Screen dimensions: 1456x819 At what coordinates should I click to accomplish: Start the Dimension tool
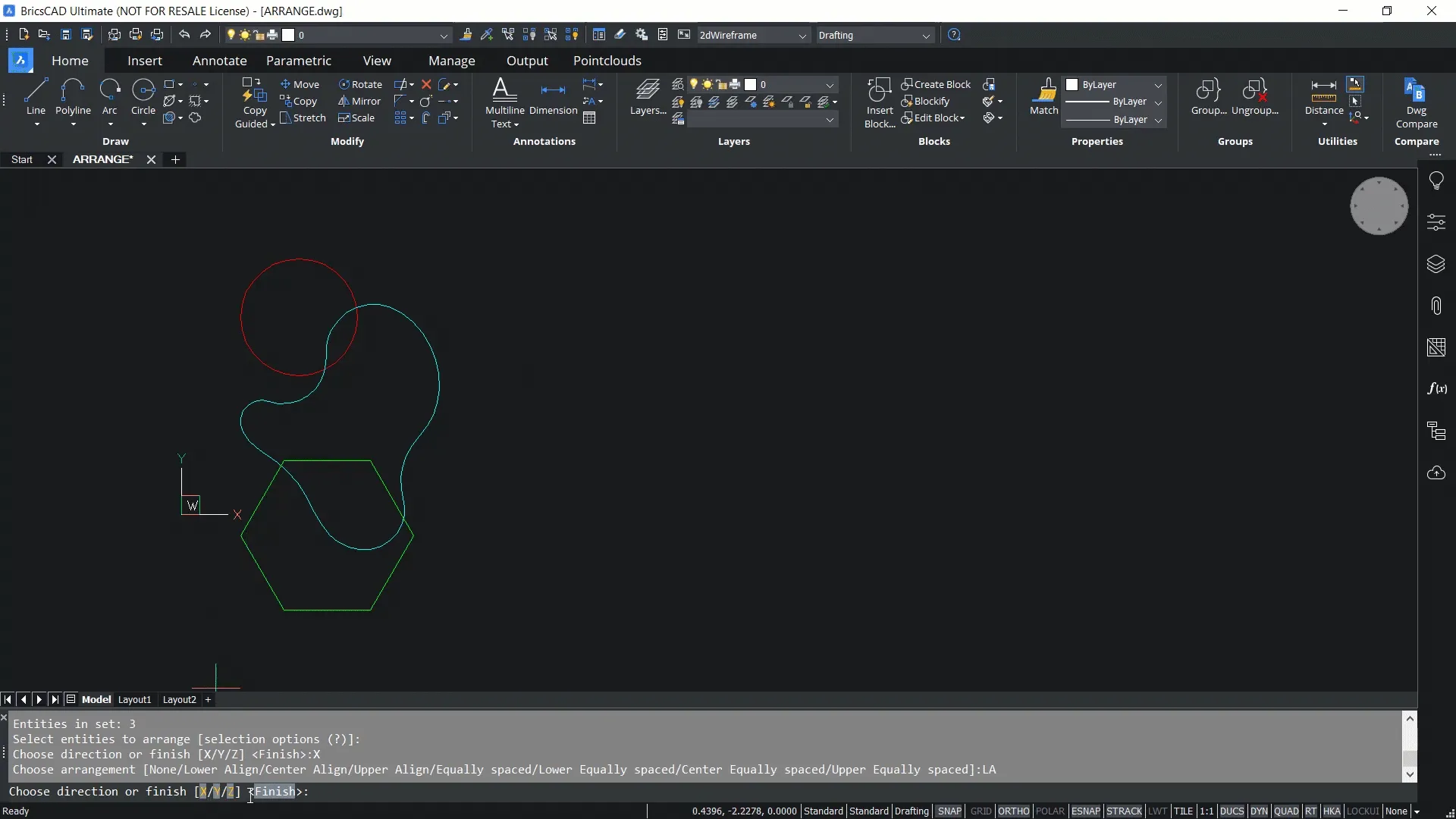[553, 97]
